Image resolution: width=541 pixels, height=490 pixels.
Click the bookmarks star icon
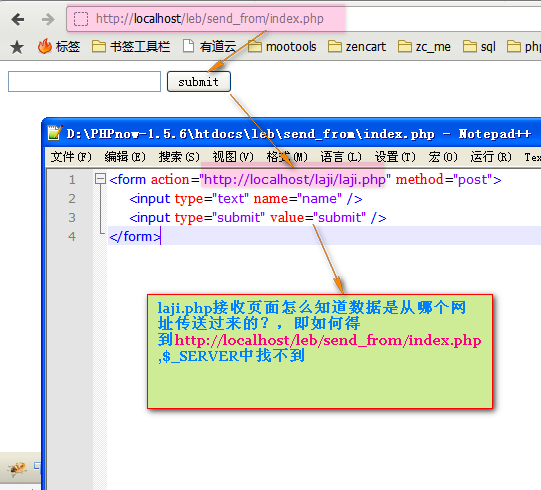[17, 47]
